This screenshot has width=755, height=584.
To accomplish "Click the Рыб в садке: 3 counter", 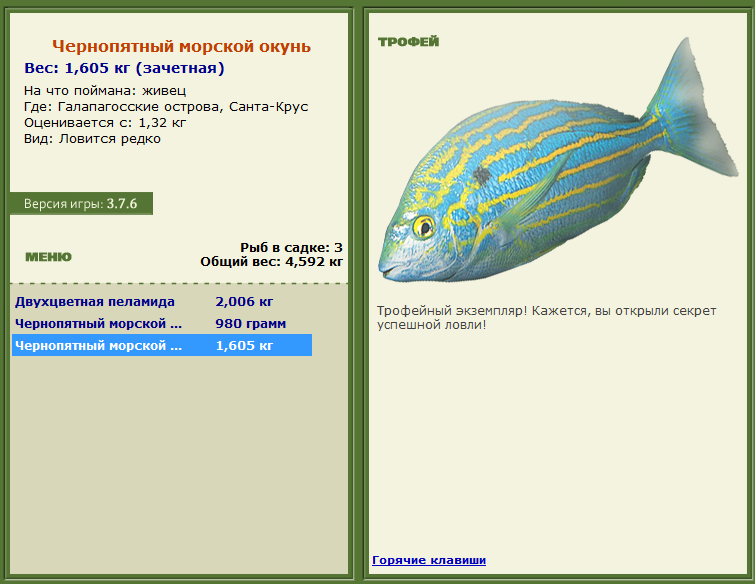I will [291, 247].
